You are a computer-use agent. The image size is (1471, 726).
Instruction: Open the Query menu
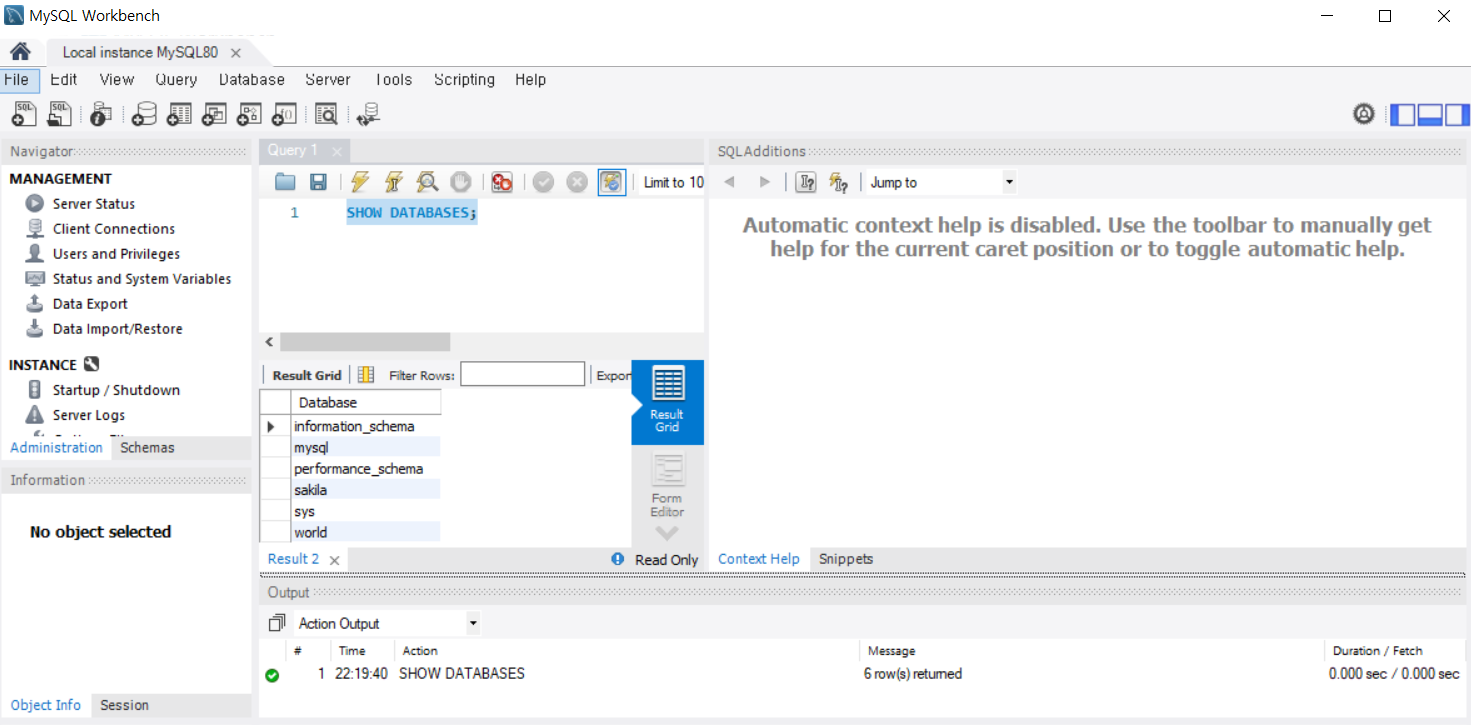click(x=176, y=80)
